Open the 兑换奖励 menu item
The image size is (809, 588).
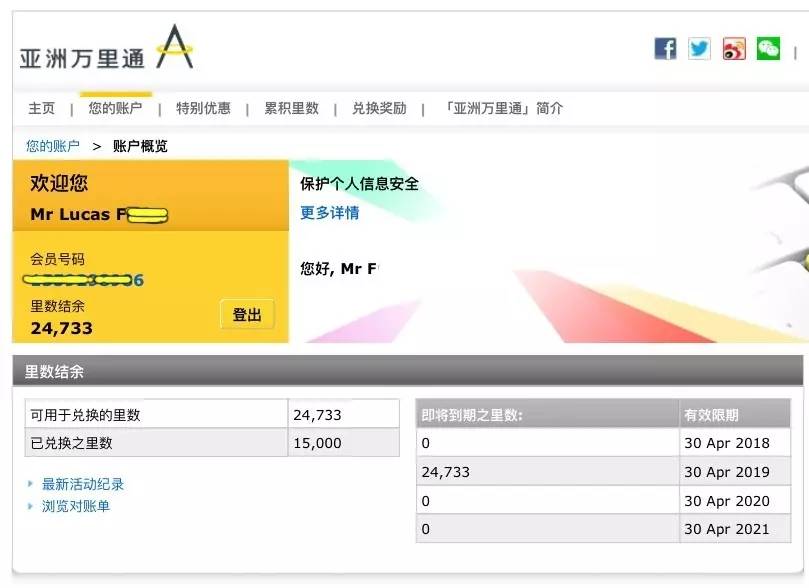click(x=375, y=108)
